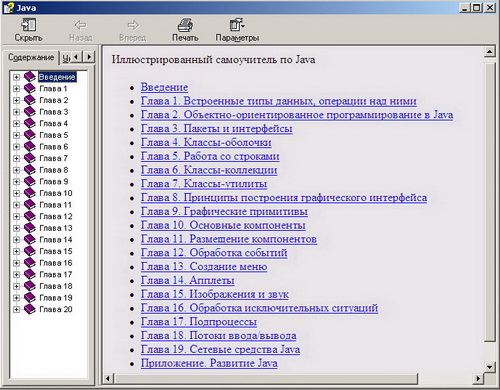The image size is (500, 390).
Task: Open link Глава 1. Встроенные типы данных
Action: click(x=279, y=101)
